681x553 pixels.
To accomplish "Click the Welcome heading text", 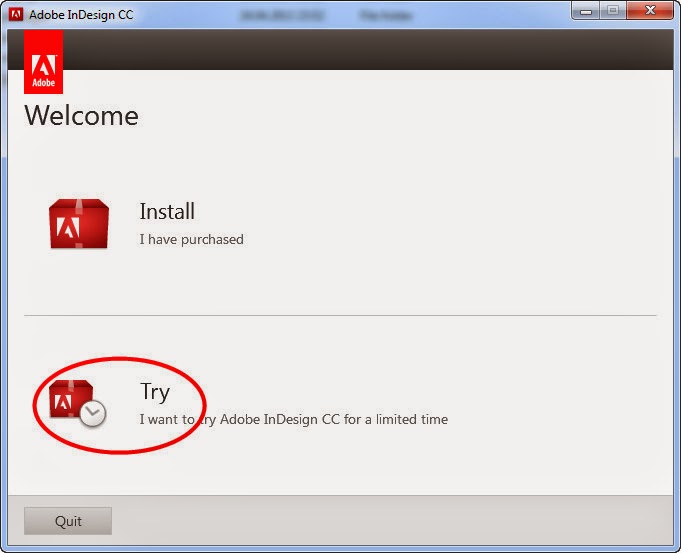I will tap(81, 116).
